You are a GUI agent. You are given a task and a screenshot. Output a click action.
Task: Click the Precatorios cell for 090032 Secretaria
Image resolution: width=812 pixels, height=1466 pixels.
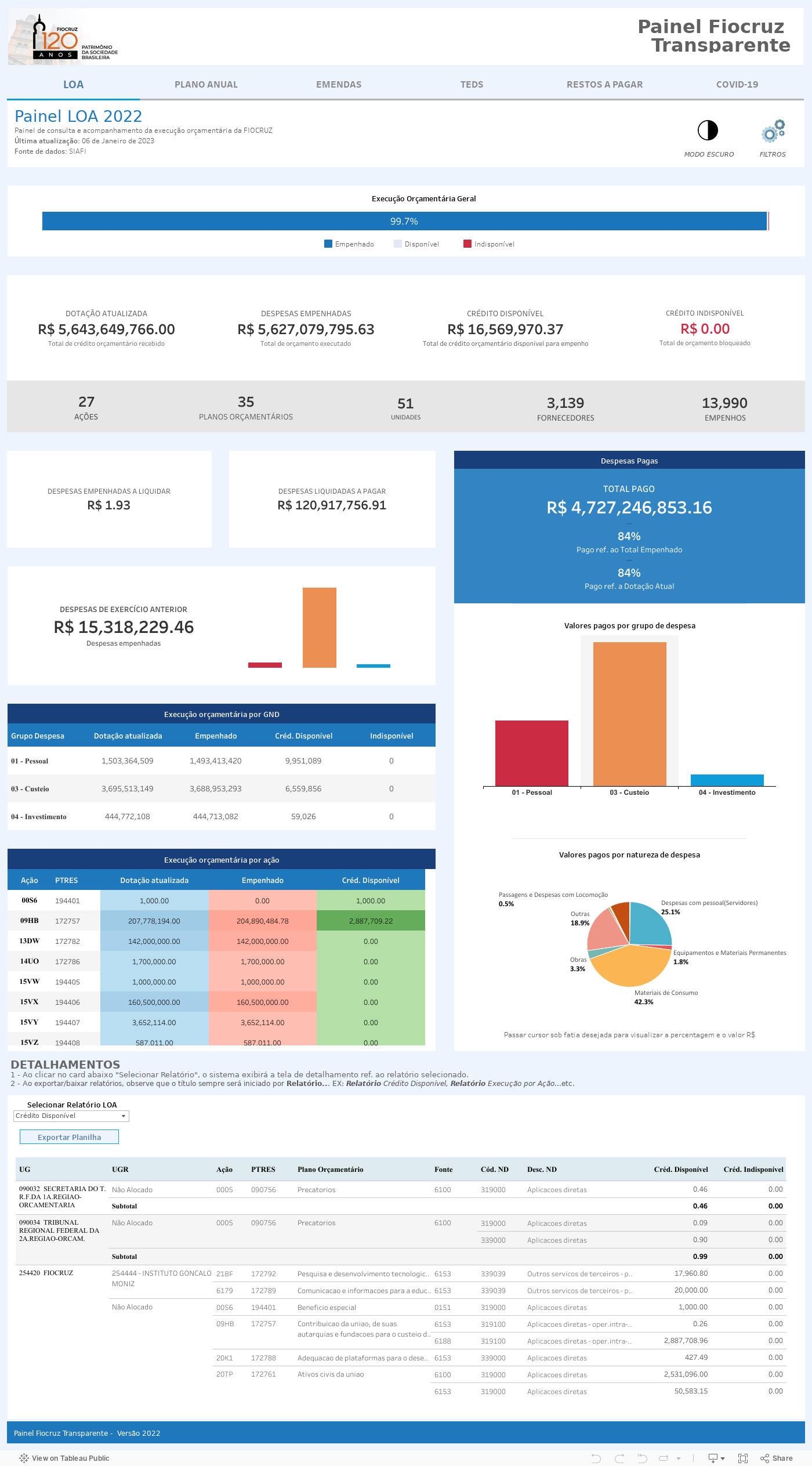316,1190
